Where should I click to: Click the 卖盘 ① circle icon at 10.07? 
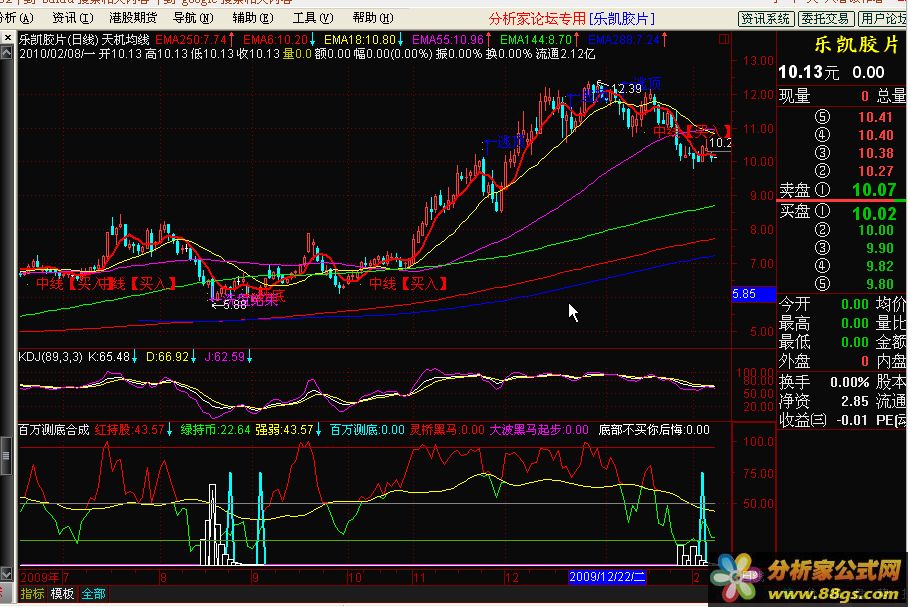[822, 190]
